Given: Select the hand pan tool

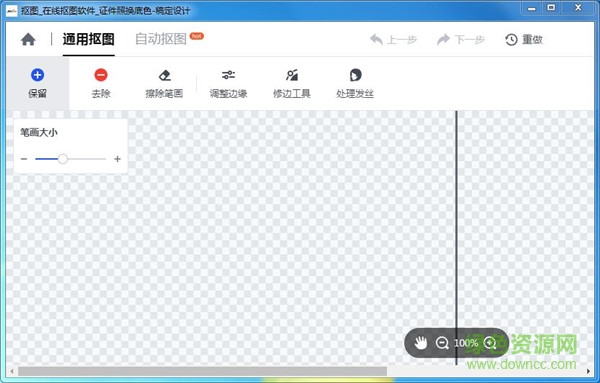Looking at the screenshot, I should coord(421,342).
